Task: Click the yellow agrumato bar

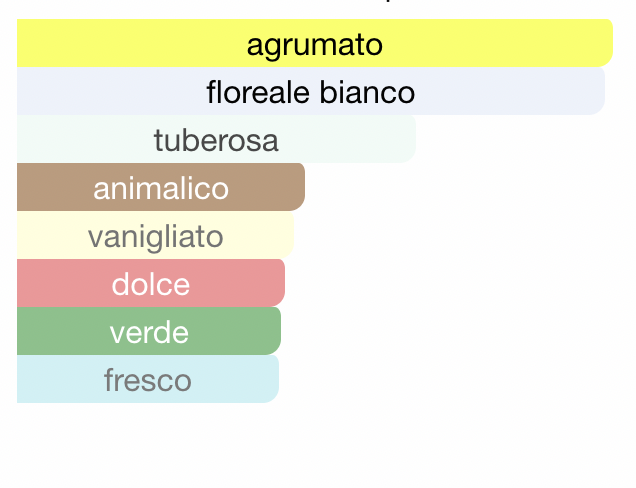Action: pos(315,43)
